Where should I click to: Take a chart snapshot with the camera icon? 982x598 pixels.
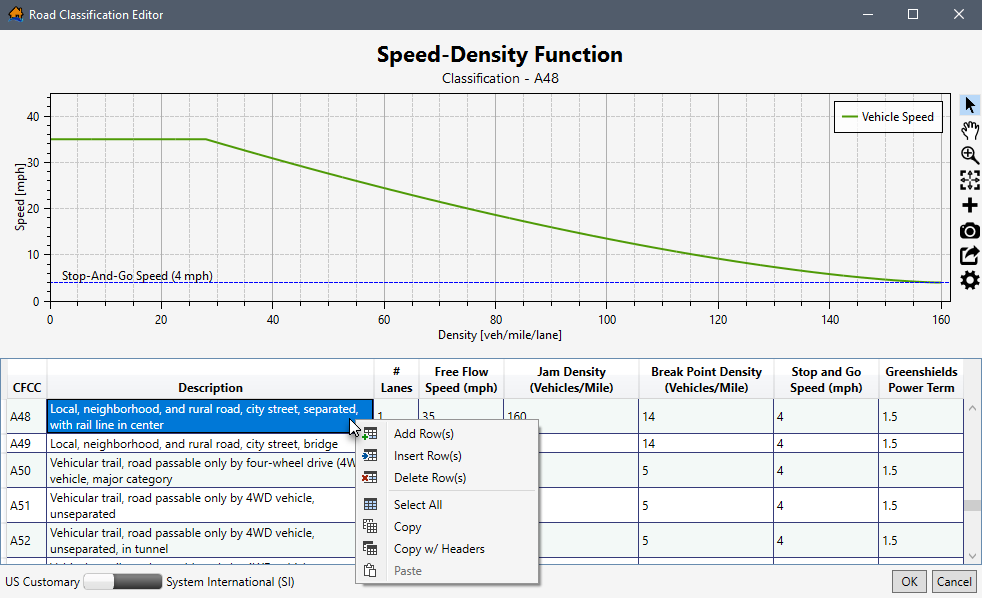(968, 230)
